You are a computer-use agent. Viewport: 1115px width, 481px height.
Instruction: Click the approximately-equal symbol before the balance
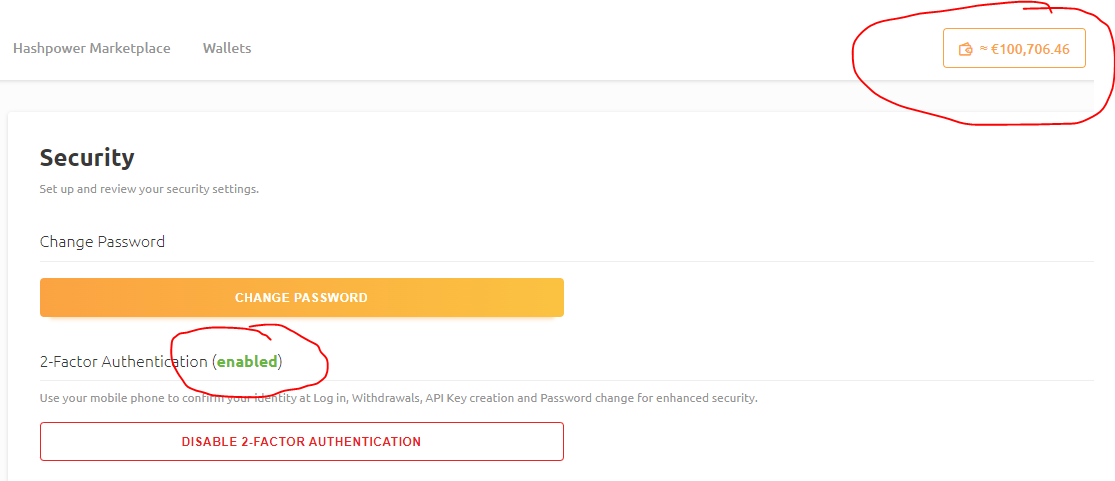coord(984,49)
